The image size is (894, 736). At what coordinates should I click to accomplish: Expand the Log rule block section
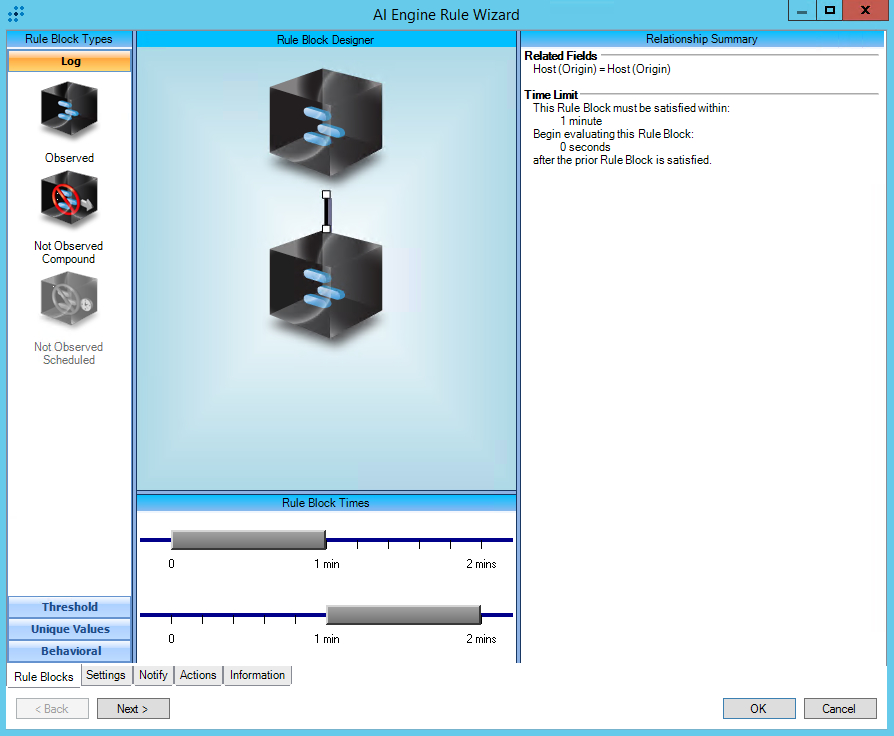70,61
